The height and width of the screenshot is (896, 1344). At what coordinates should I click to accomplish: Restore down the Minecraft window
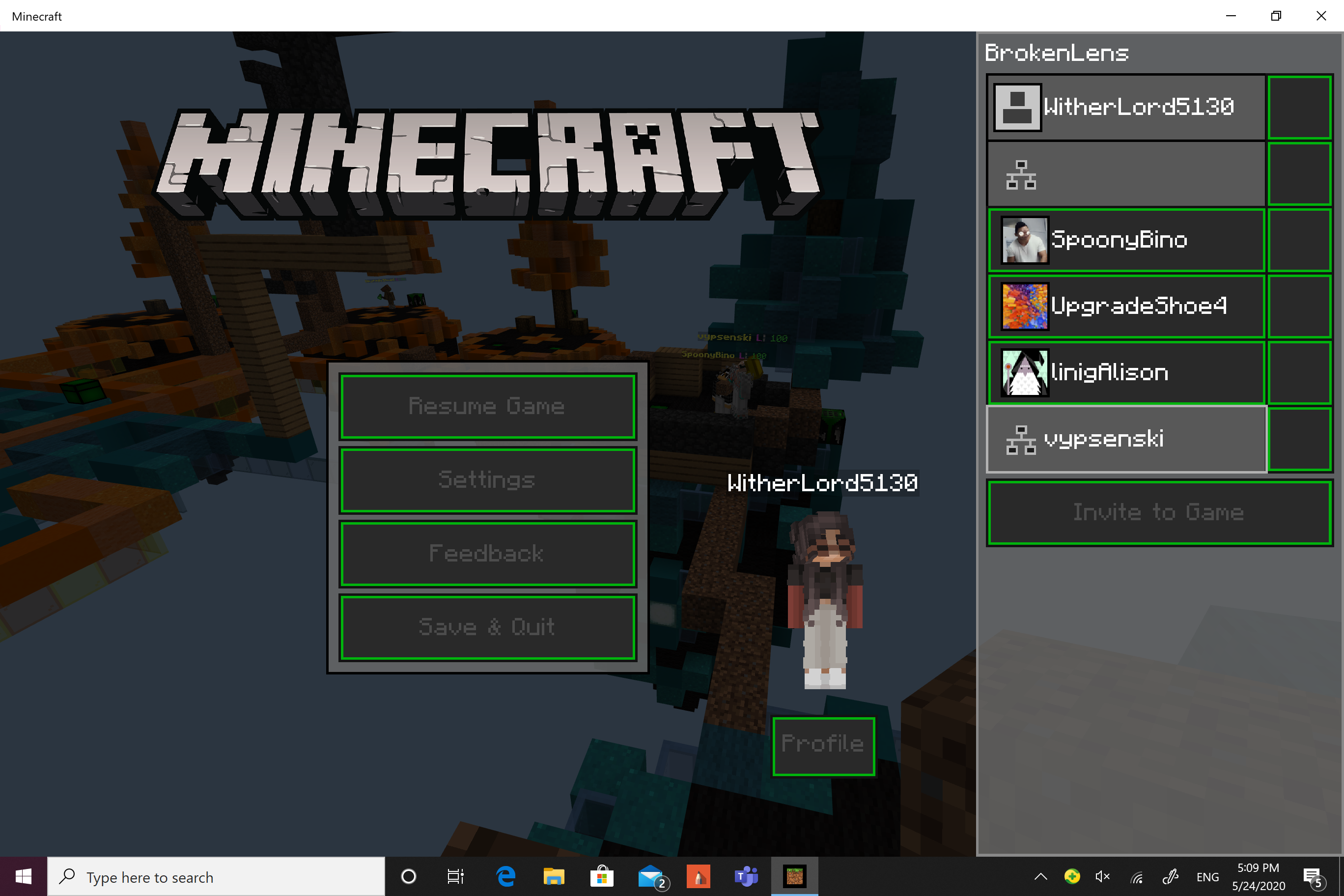1276,16
